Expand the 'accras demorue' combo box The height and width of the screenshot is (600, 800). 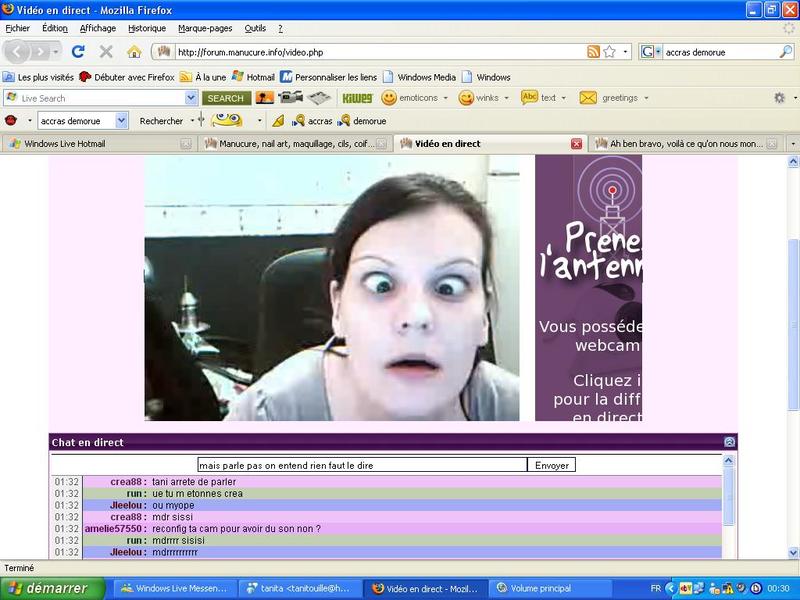pyautogui.click(x=122, y=120)
